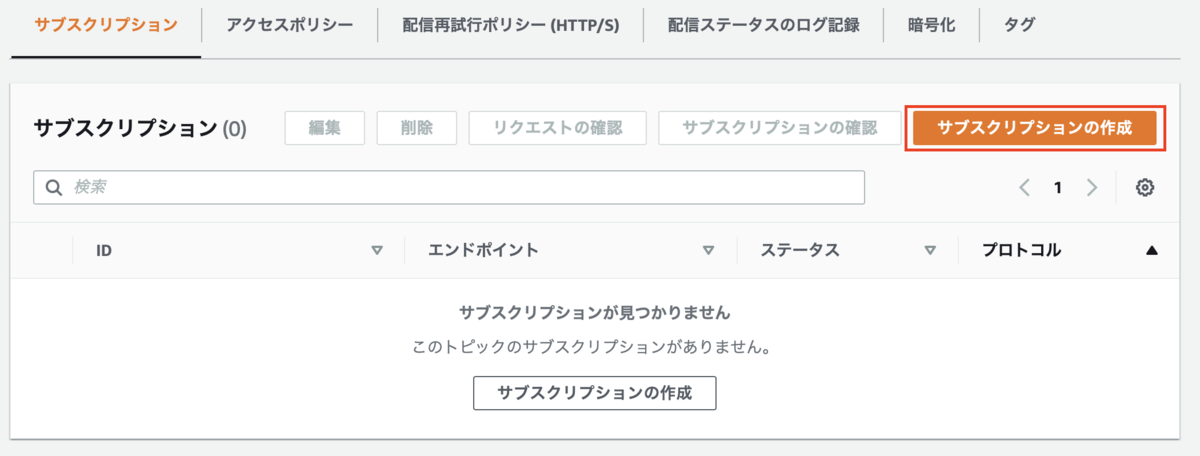Click orange サブスクリプションの作成 button
Viewport: 1200px width, 456px height.
(x=1035, y=128)
